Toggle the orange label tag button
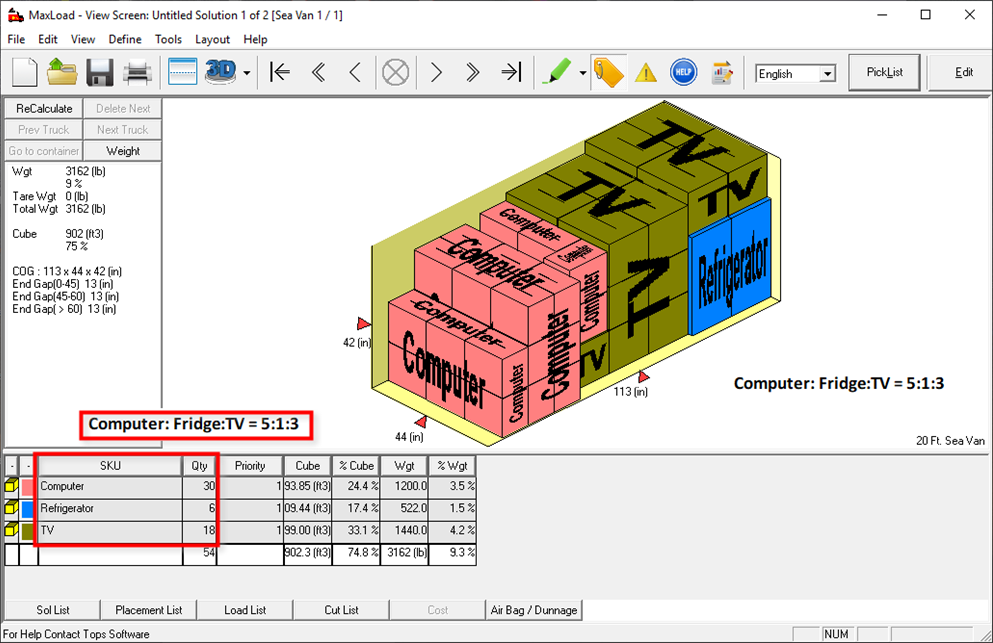Screen dimensions: 993x643 click(x=608, y=73)
